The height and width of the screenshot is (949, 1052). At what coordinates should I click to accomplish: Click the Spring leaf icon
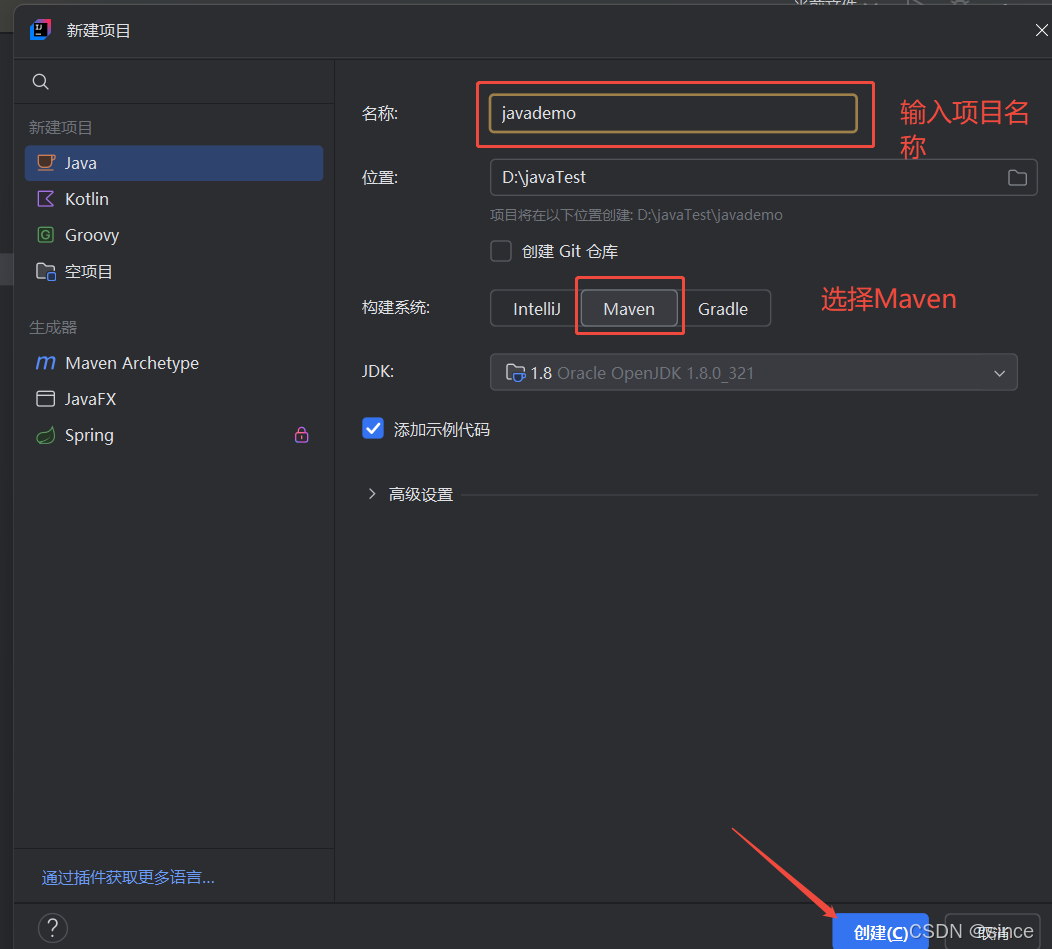pyautogui.click(x=46, y=436)
